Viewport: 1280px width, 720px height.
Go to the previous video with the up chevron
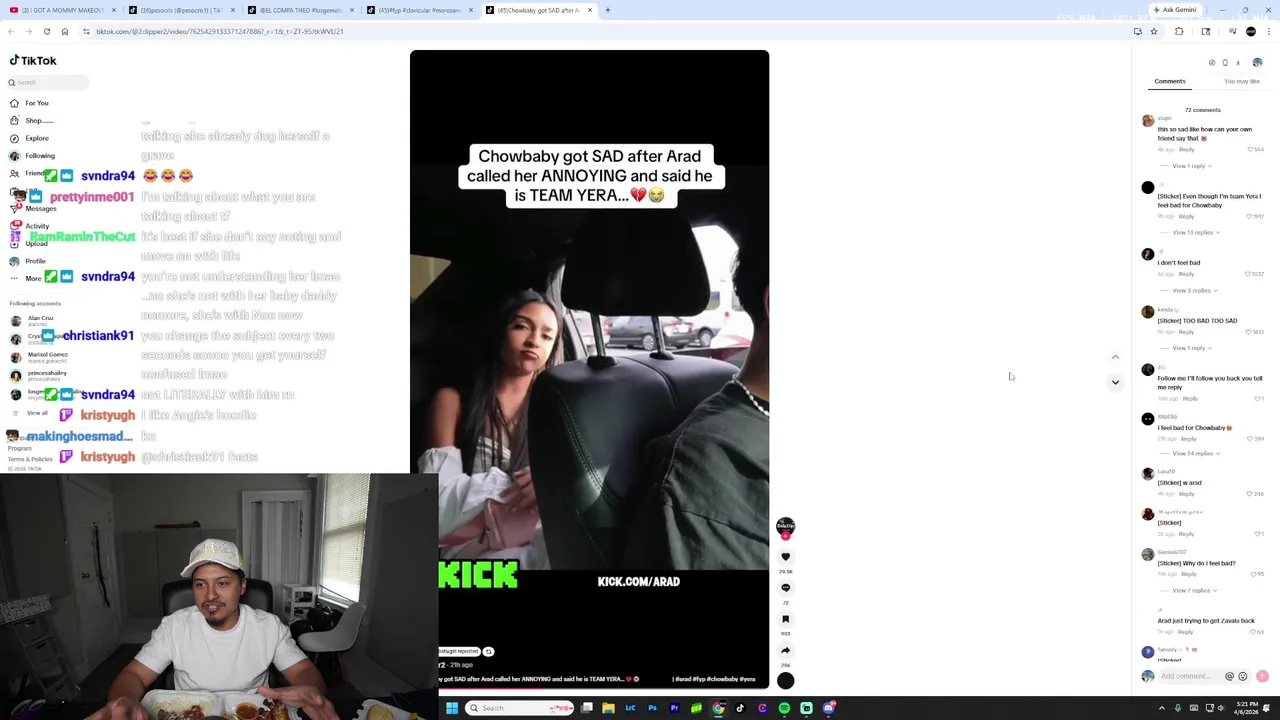coord(1115,357)
